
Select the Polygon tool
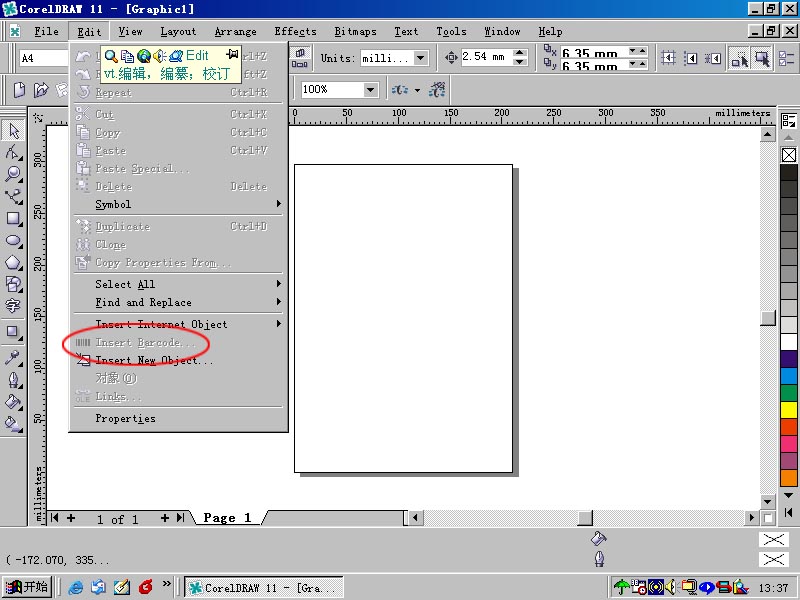13,262
